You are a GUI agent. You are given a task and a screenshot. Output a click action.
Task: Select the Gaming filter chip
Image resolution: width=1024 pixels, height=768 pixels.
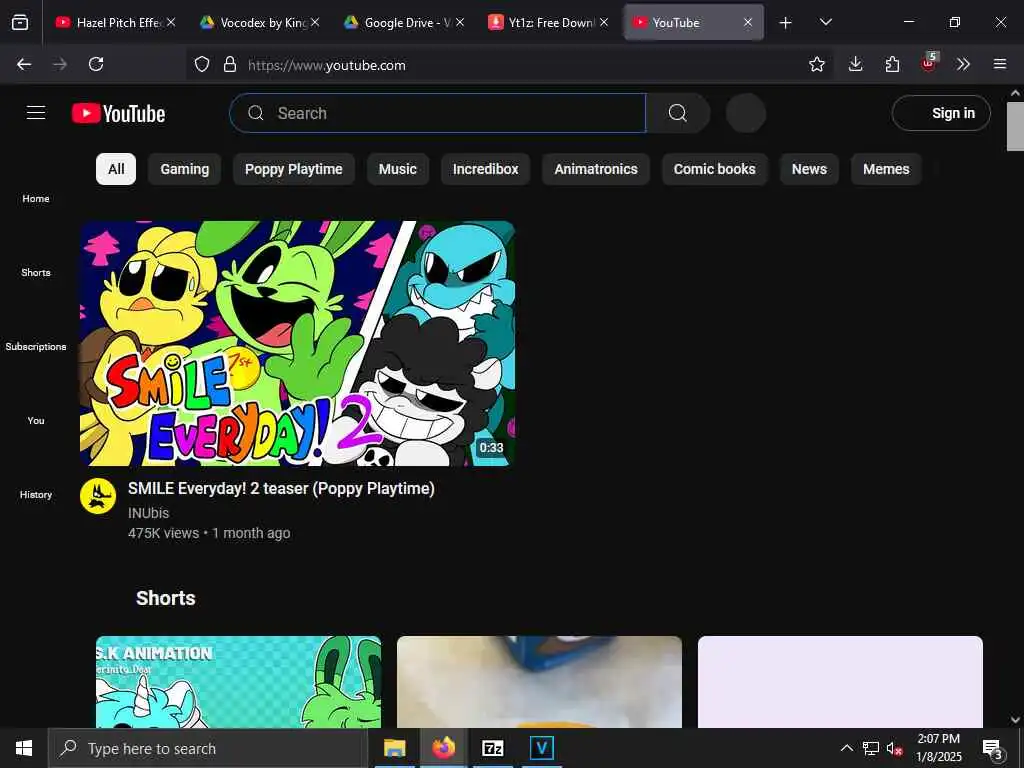pos(185,169)
